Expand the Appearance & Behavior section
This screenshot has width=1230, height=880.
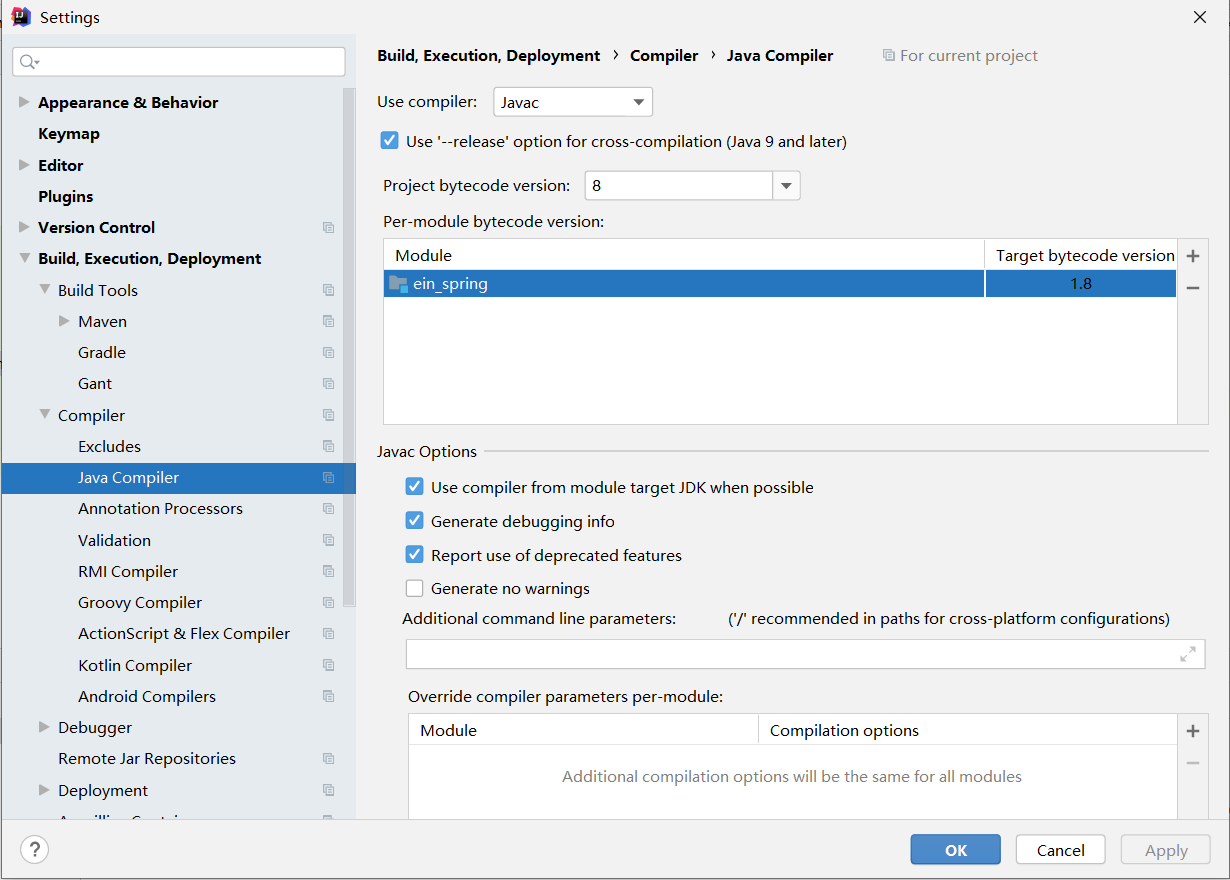[24, 102]
